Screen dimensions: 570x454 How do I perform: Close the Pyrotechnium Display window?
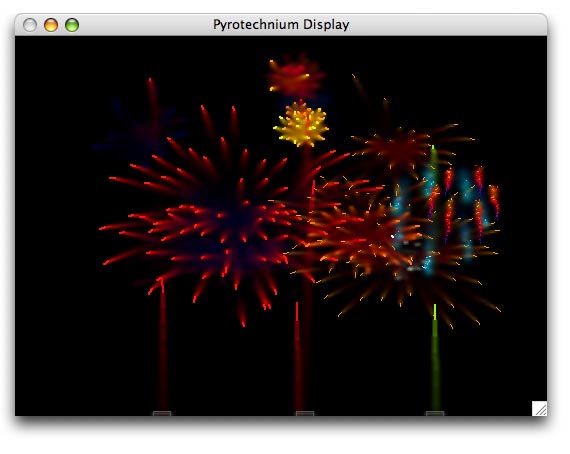point(30,25)
